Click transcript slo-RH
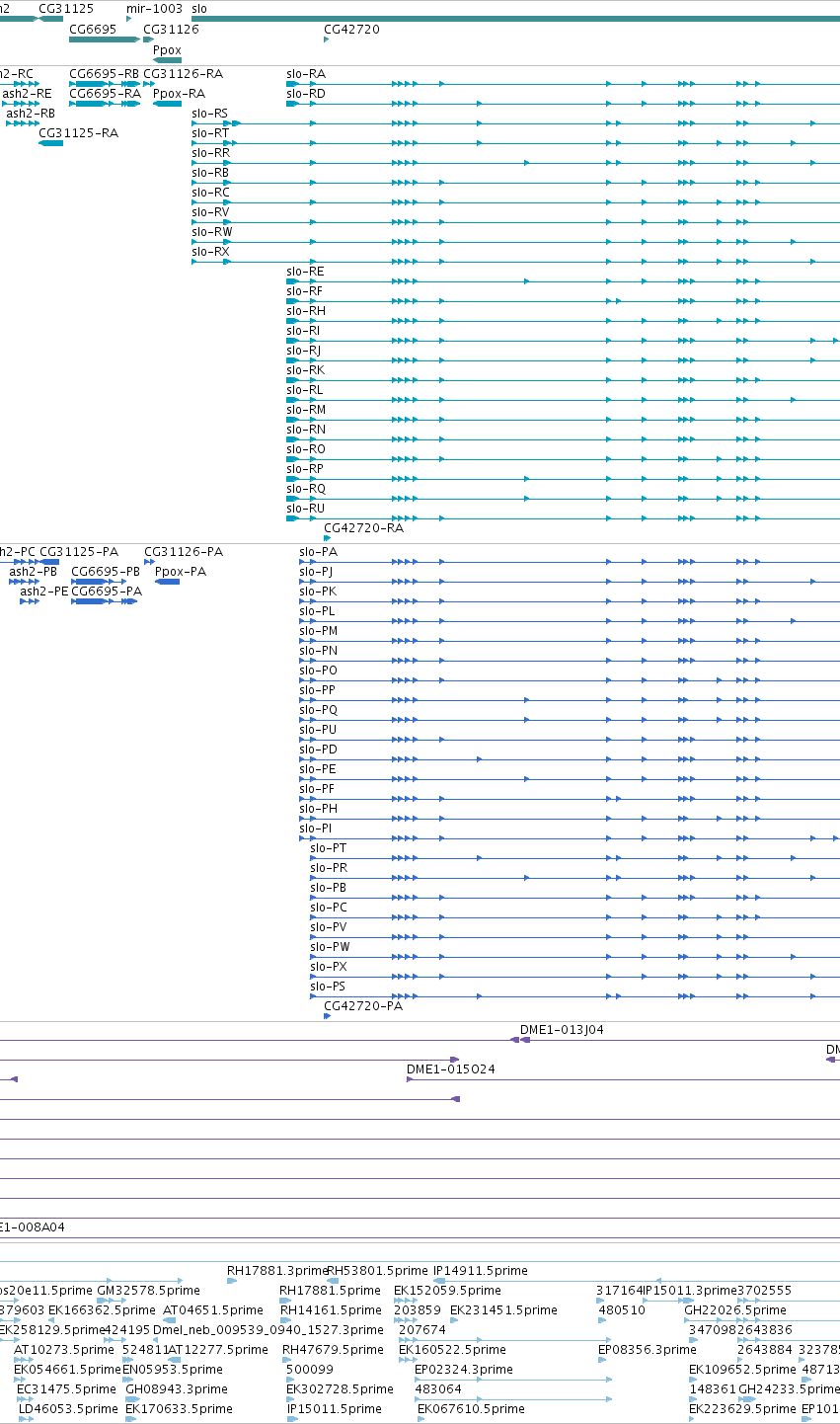 (306, 311)
